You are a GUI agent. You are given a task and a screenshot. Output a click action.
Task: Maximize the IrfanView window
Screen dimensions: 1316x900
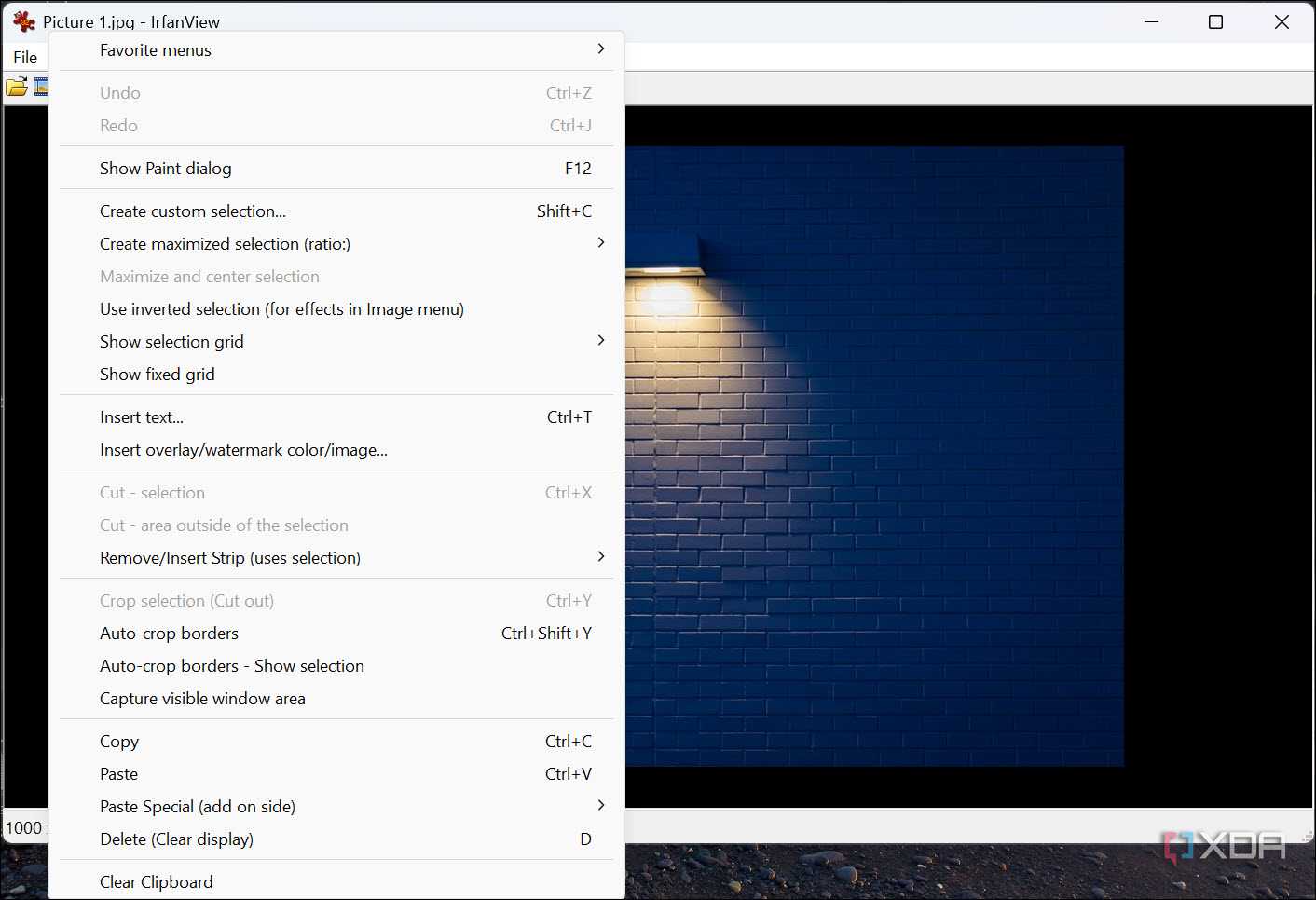click(1215, 21)
